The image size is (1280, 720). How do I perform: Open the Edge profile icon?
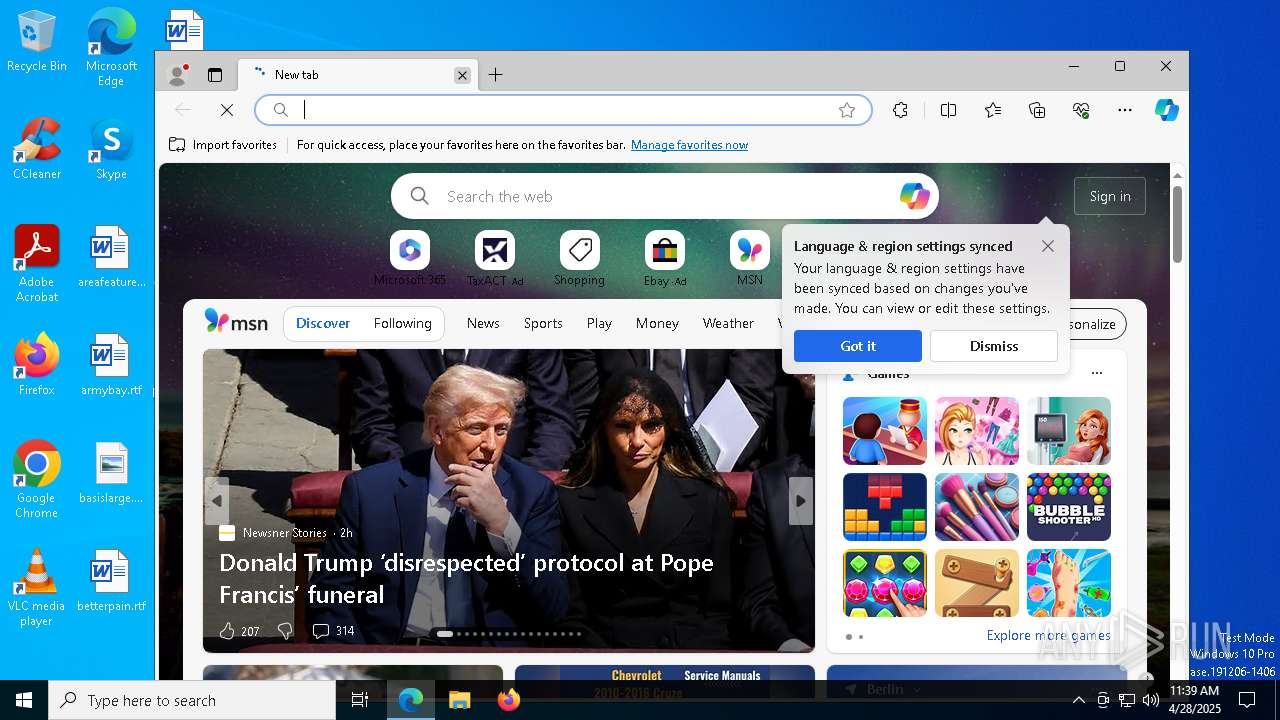(179, 74)
